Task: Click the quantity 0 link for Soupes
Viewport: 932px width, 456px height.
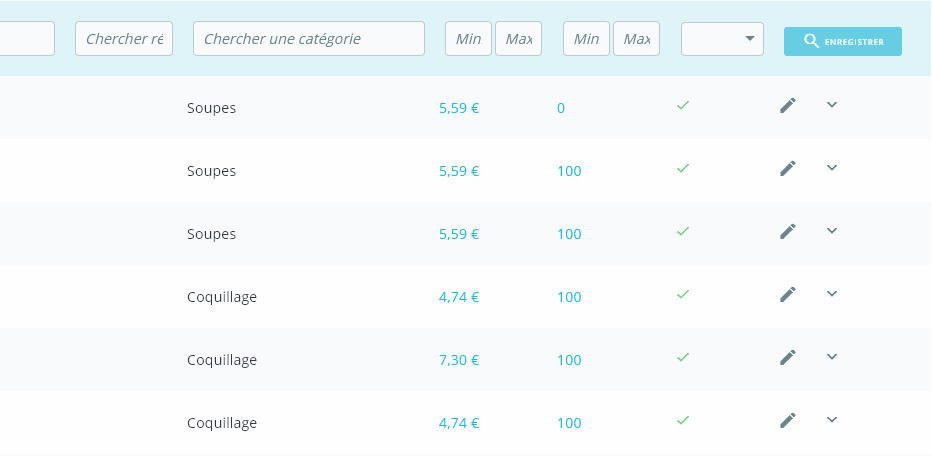Action: coord(561,108)
